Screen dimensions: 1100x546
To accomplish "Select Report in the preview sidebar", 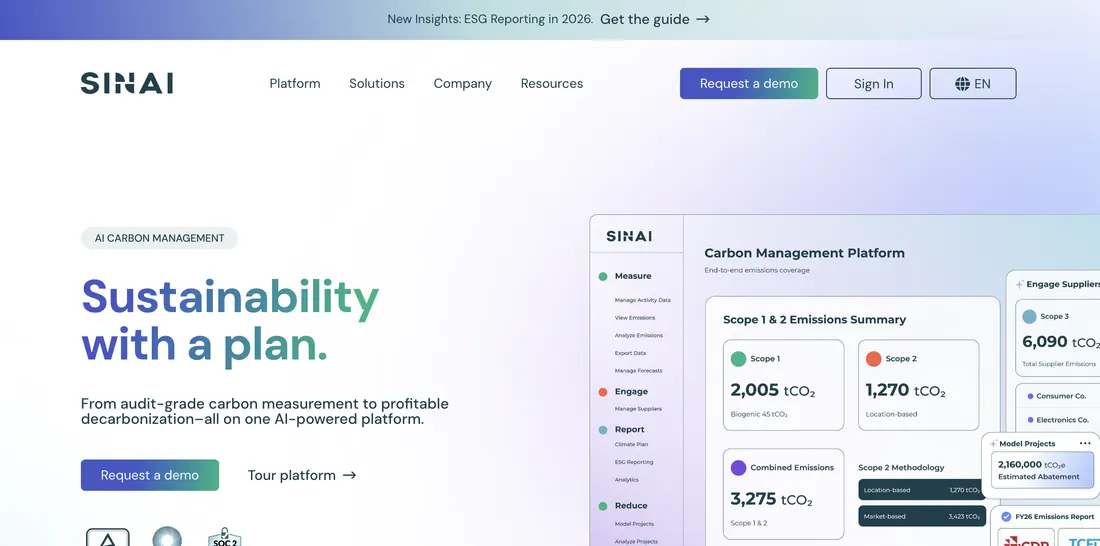I will 629,430.
